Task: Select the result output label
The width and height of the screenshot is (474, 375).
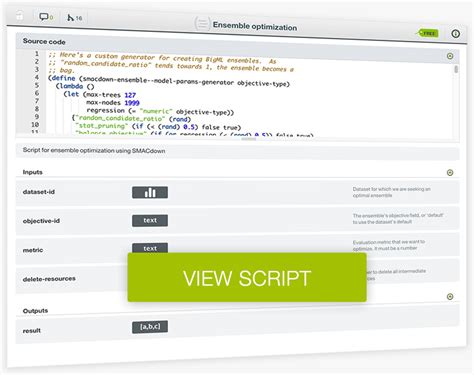Action: click(32, 331)
